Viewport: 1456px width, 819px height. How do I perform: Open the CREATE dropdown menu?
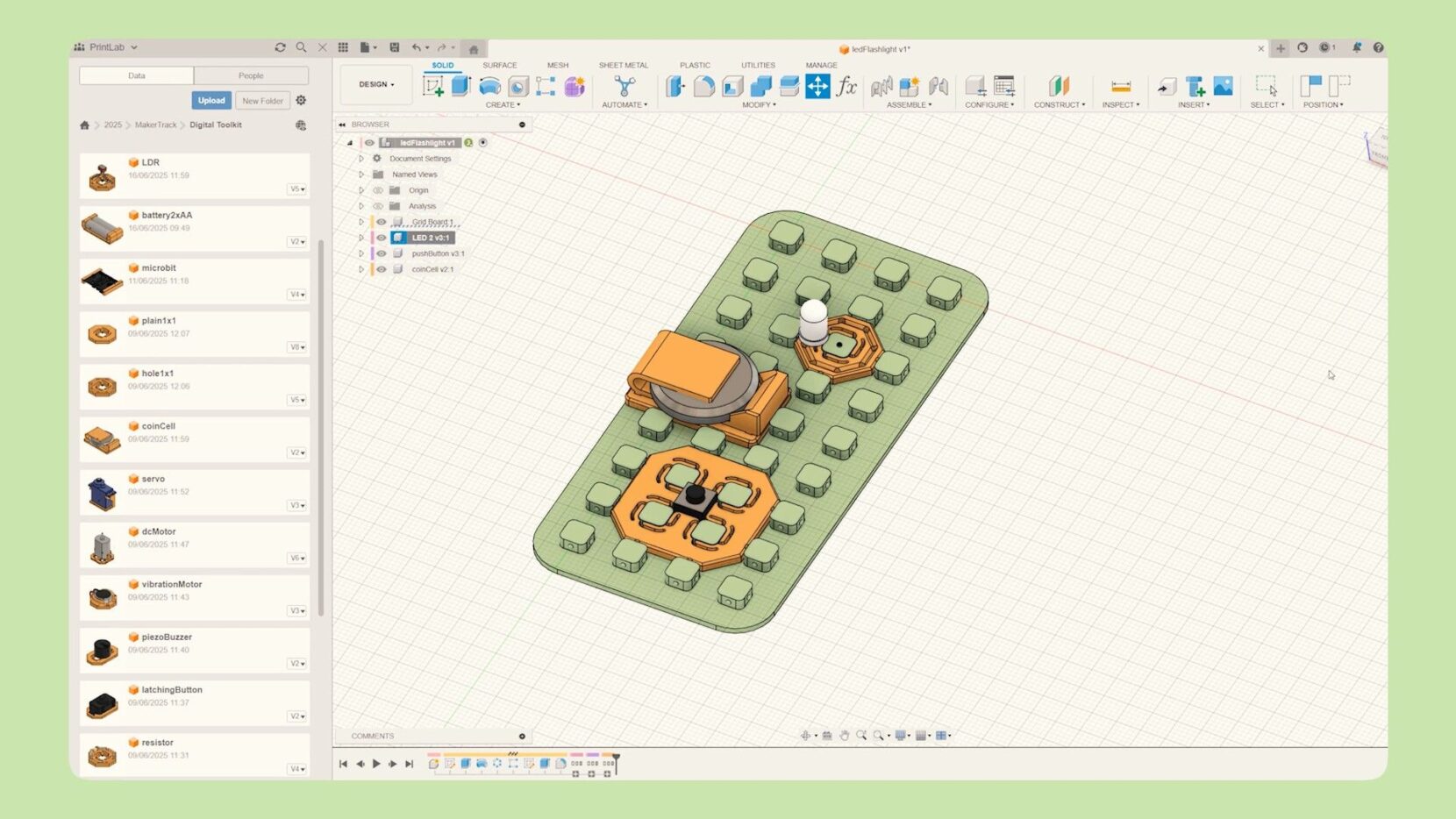(503, 104)
